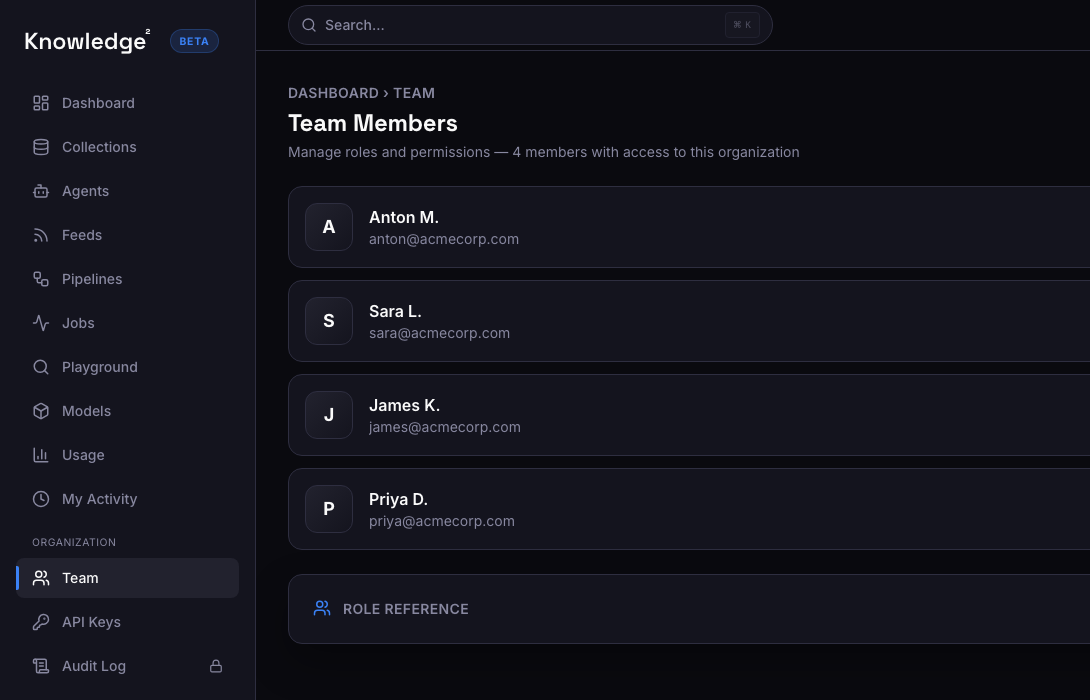Open Playground via the magnifier icon
1090x700 pixels.
(x=40, y=367)
